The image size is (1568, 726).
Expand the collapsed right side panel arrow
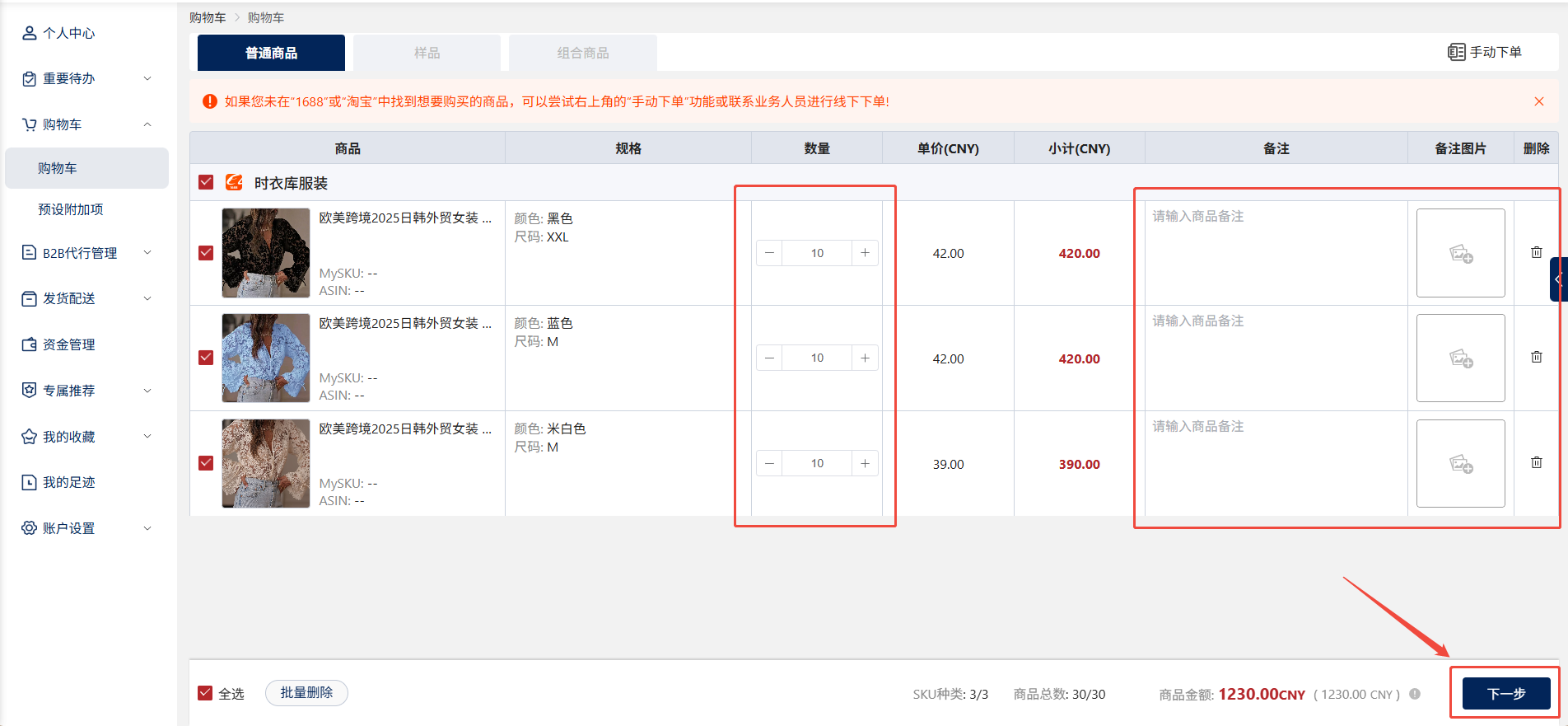pos(1558,279)
